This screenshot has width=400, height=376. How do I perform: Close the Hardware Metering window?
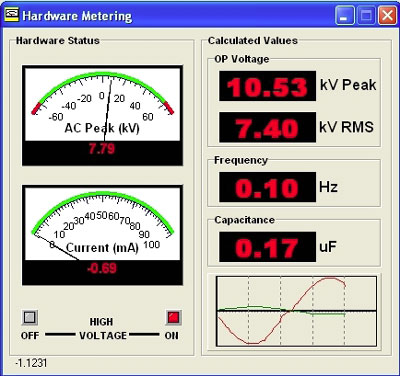387,16
